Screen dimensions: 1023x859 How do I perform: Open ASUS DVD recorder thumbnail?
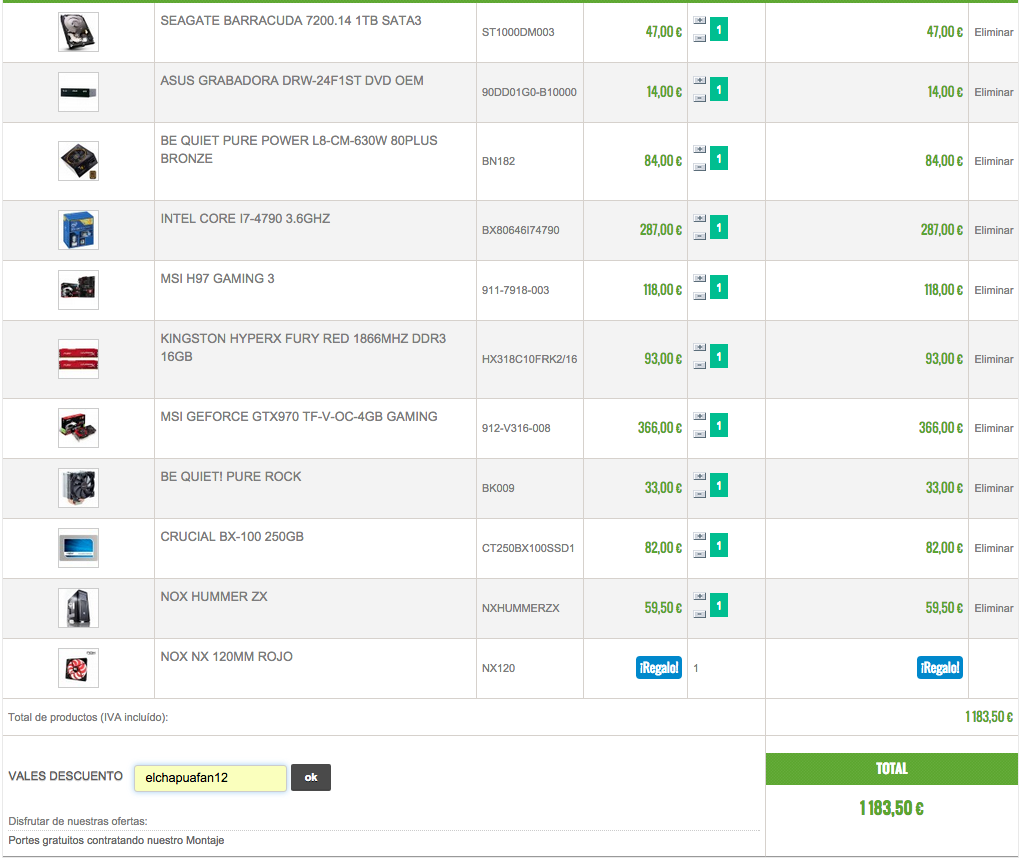[x=78, y=92]
